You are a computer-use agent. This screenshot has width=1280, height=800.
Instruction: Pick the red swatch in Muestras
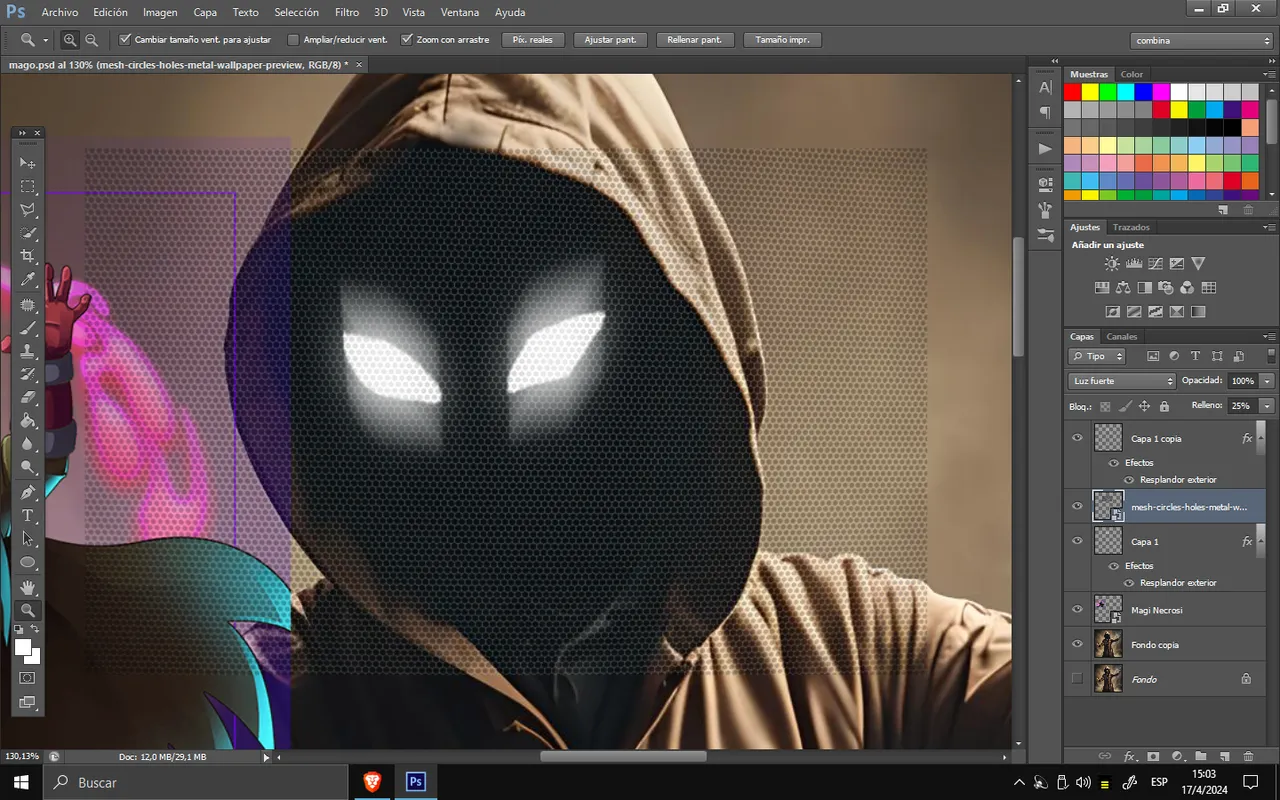(1073, 92)
